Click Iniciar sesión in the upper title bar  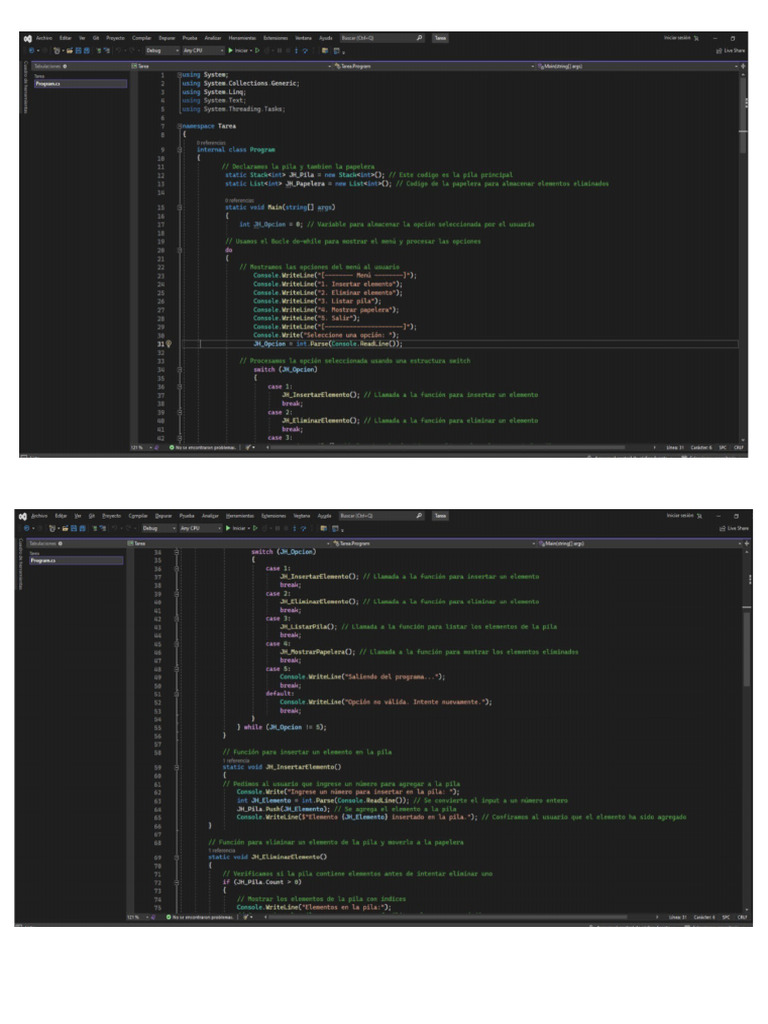(679, 38)
